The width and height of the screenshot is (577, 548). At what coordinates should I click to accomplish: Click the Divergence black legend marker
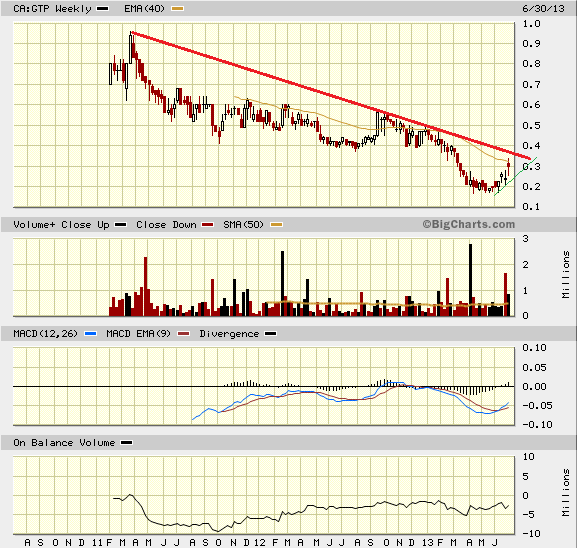[271, 334]
